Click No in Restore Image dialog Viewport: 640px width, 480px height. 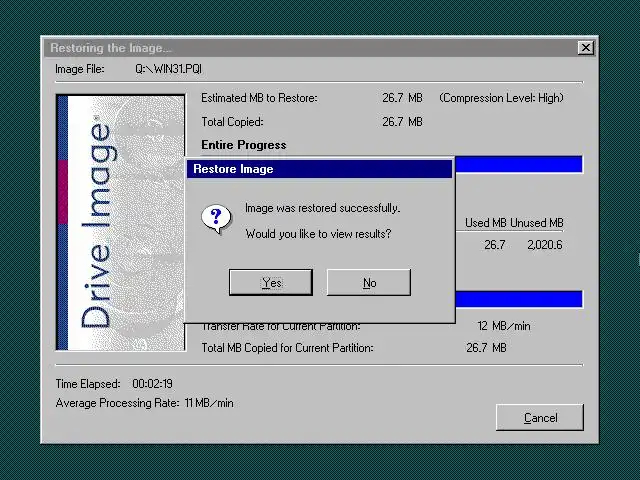click(x=369, y=282)
